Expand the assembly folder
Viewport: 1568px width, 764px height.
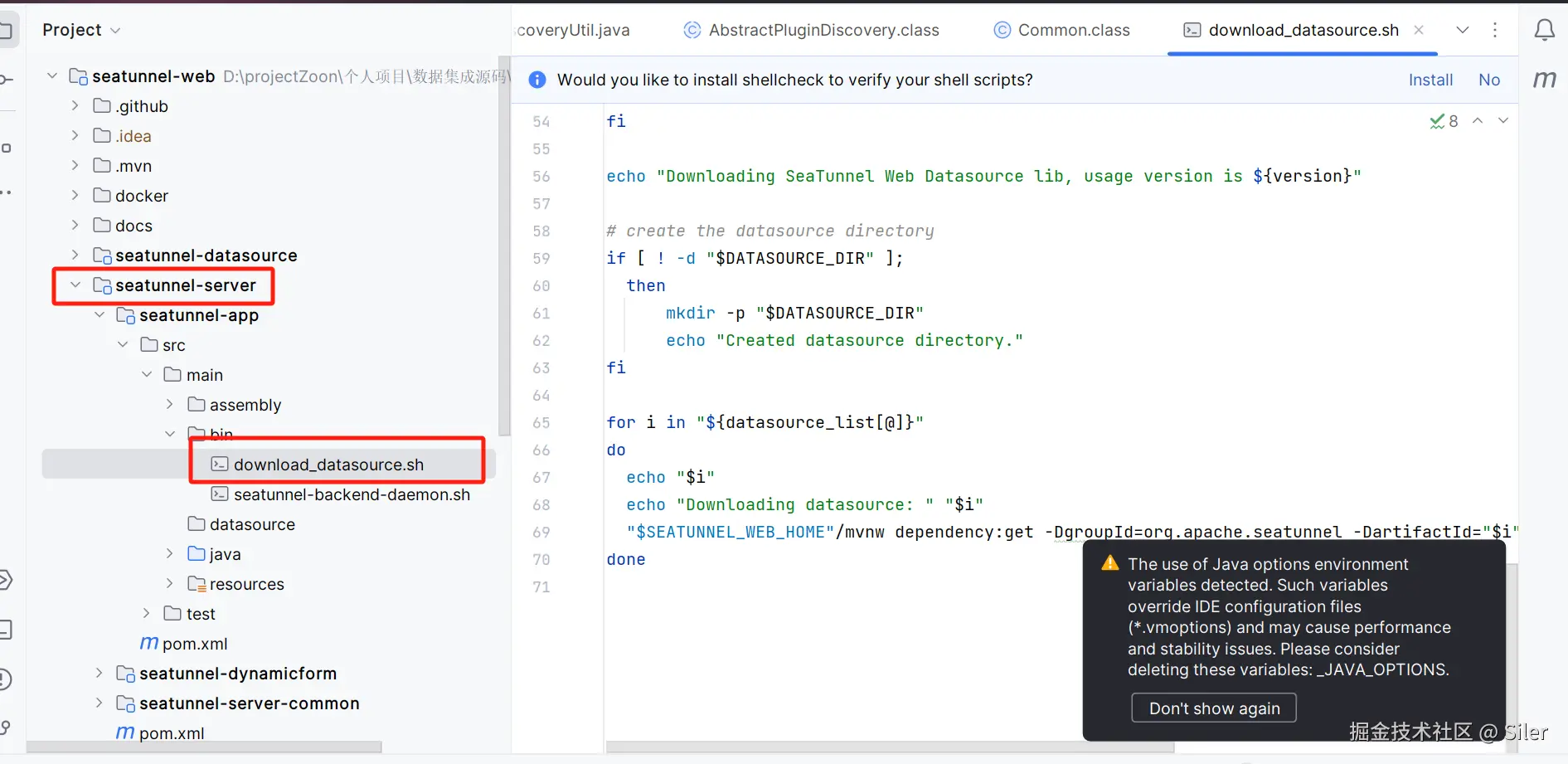[170, 405]
